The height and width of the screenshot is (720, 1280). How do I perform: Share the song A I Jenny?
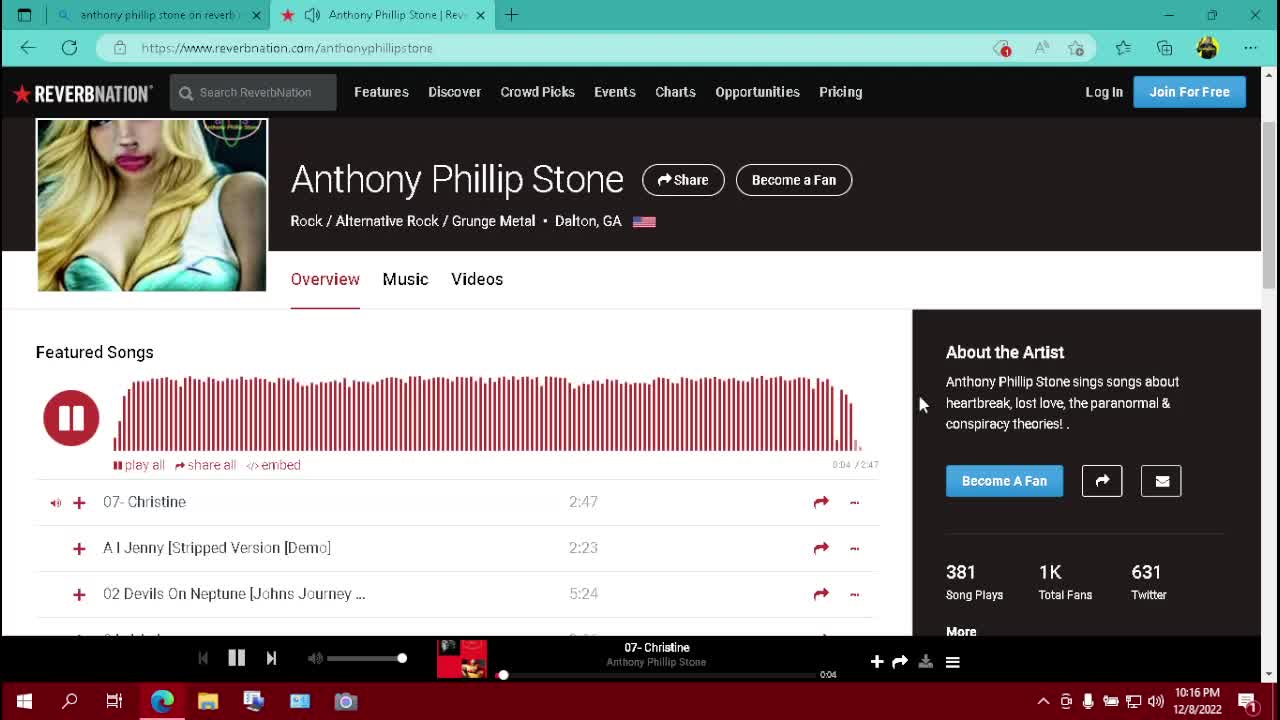point(821,548)
